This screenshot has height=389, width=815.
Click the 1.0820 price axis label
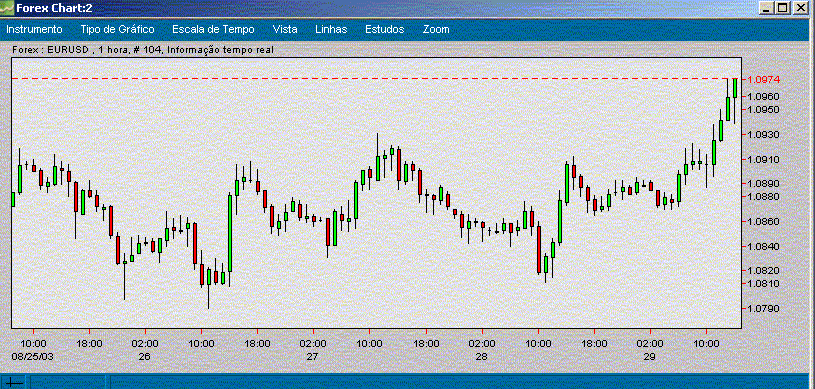click(x=764, y=270)
